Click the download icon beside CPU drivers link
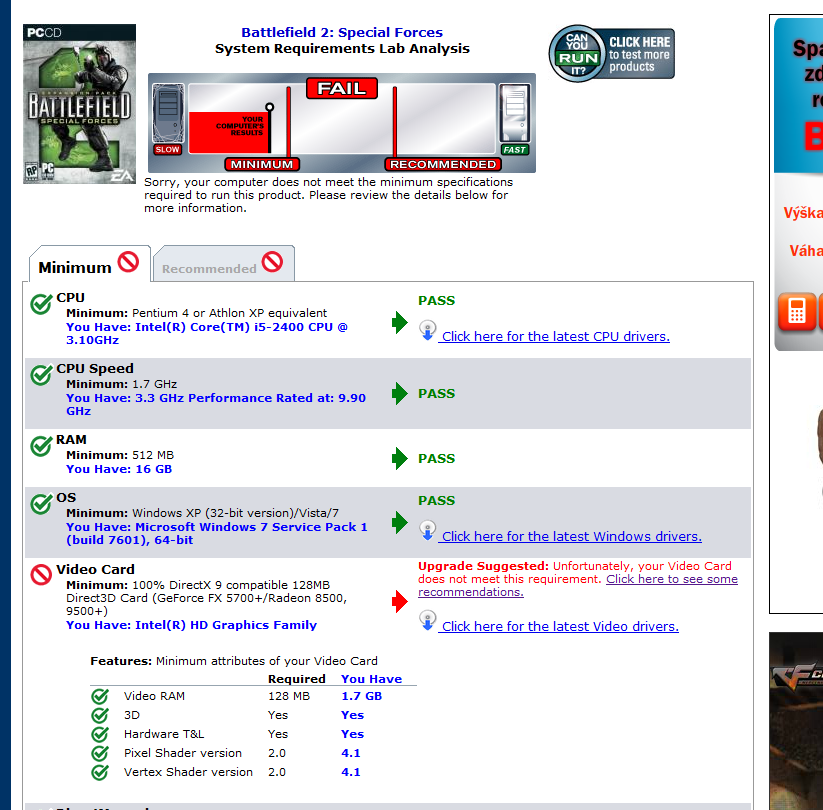 pos(428,331)
